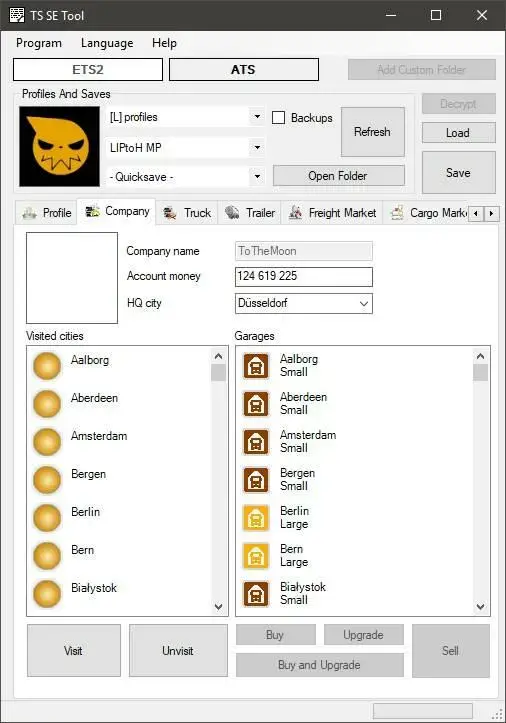Switch to the Truck tab
The image size is (506, 723).
click(187, 213)
